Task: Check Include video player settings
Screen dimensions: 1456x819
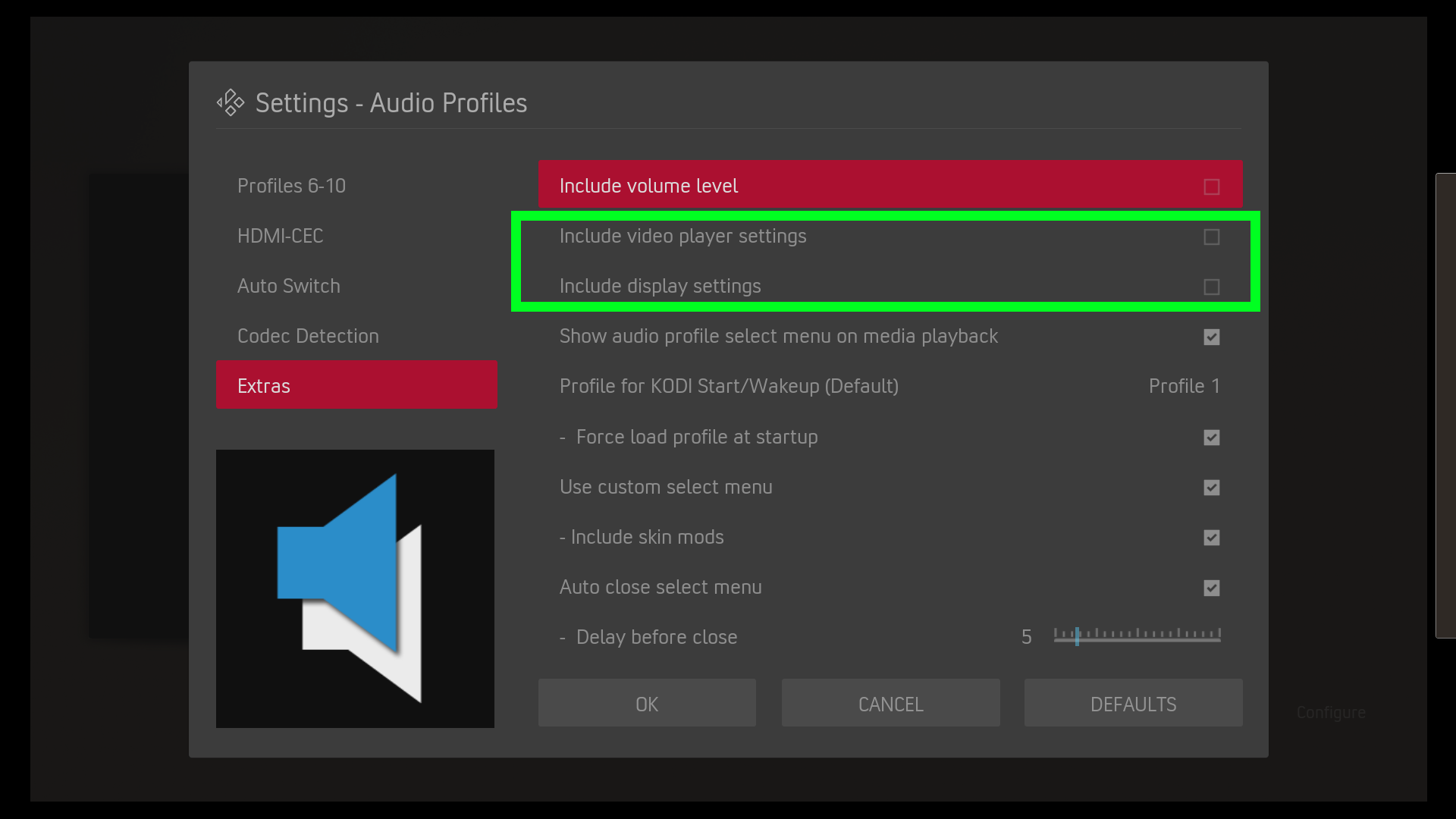Action: click(1211, 237)
